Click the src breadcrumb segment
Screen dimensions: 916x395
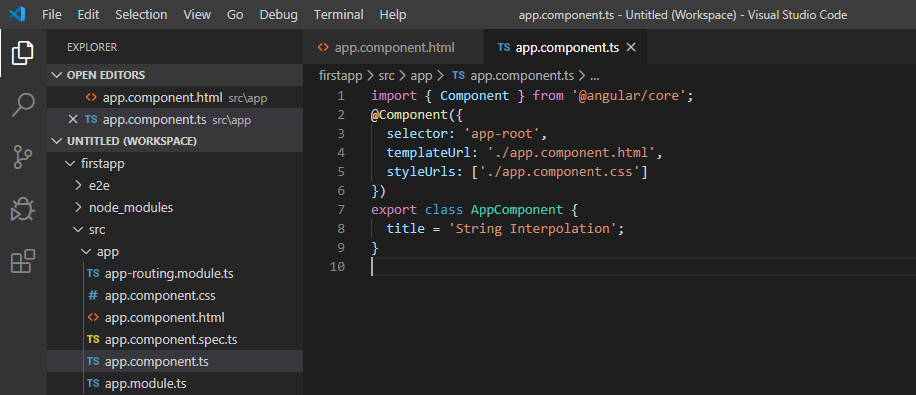click(386, 75)
